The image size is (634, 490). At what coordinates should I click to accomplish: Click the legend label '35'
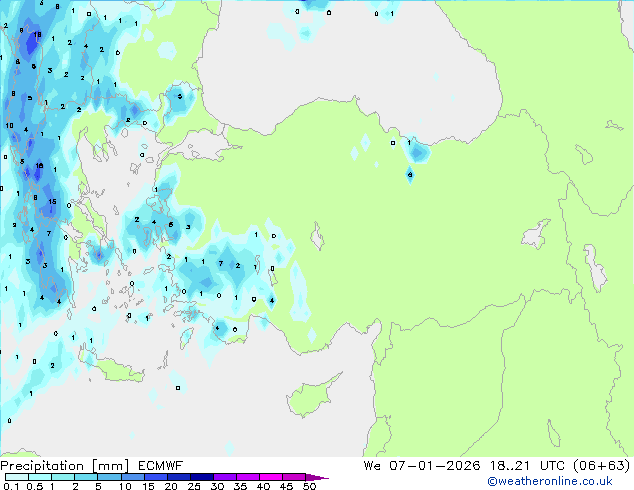coord(240,486)
